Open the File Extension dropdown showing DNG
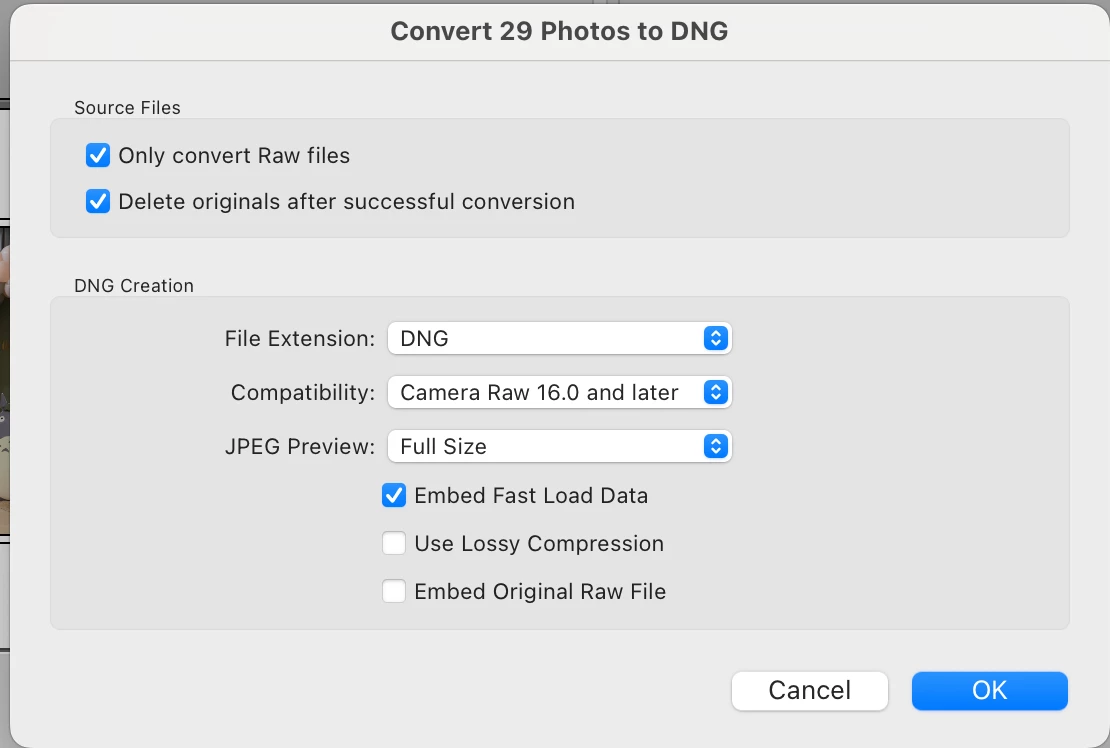 pos(558,338)
